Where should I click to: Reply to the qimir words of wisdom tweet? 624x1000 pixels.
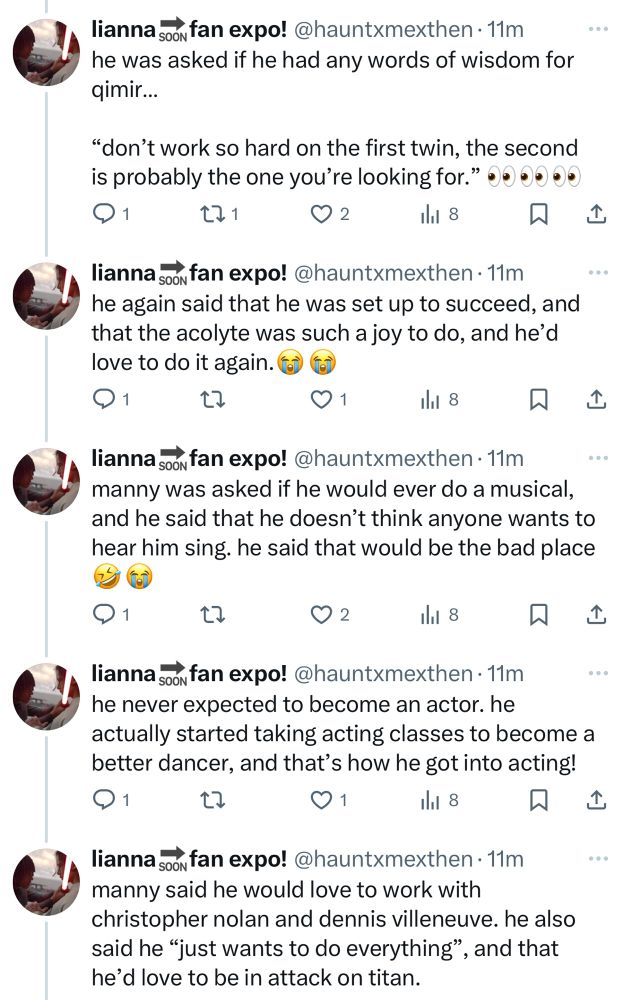coord(104,213)
